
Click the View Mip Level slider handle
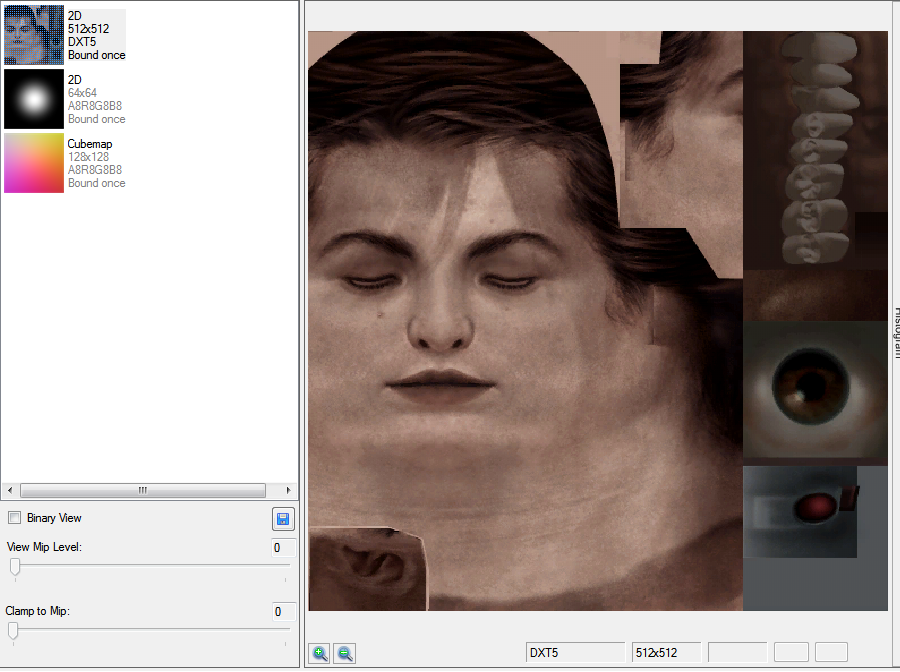point(15,566)
